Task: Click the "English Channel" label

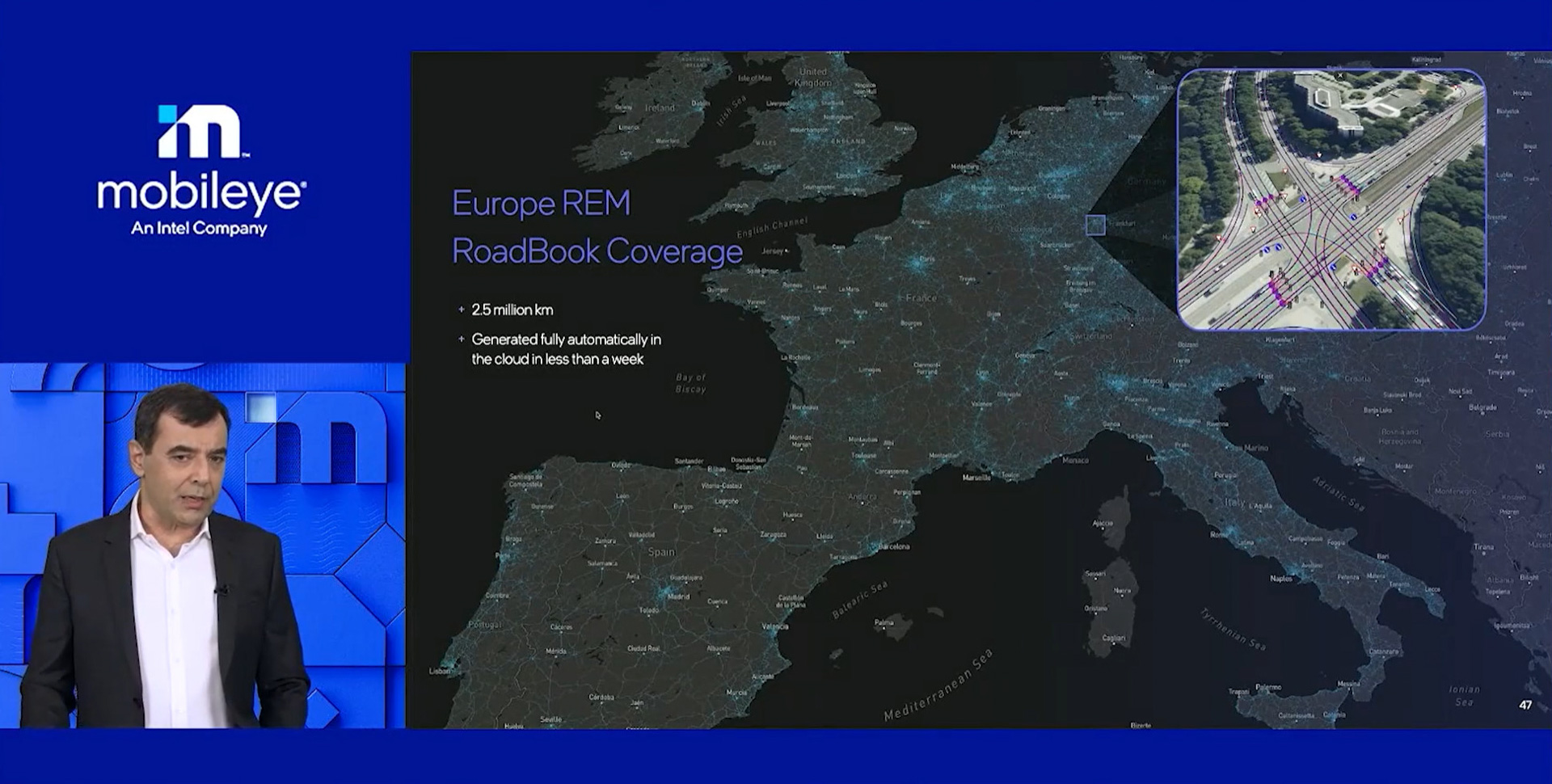Action: pyautogui.click(x=772, y=227)
